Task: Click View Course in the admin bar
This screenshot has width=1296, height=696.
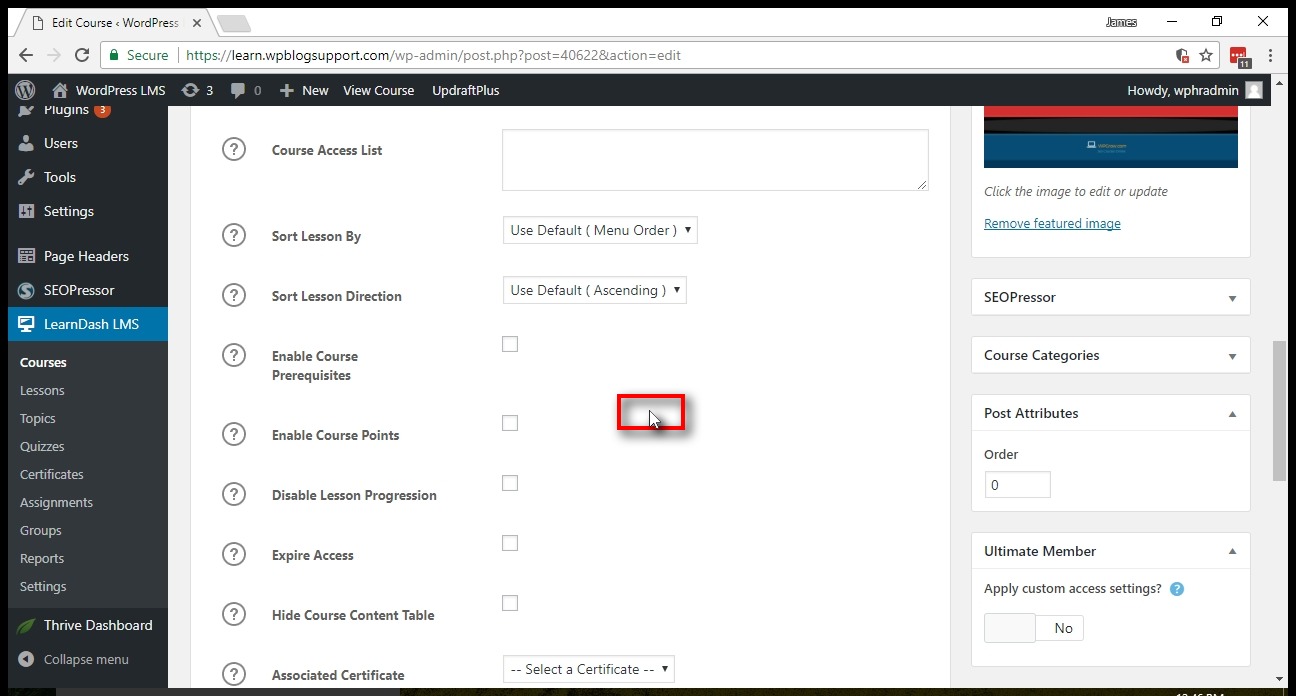Action: pyautogui.click(x=378, y=90)
